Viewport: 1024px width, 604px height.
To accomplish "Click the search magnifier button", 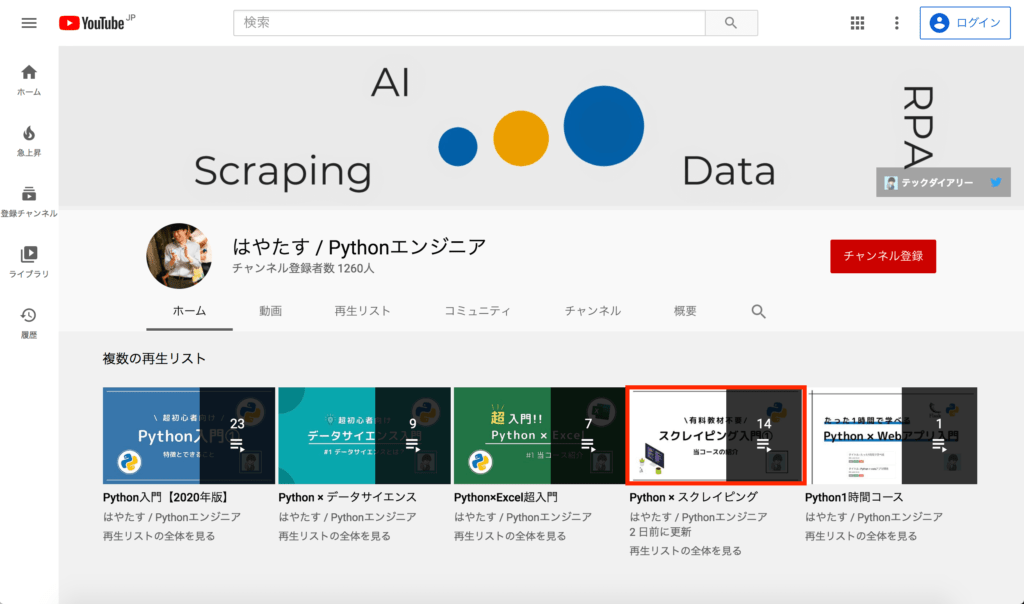I will (x=731, y=23).
